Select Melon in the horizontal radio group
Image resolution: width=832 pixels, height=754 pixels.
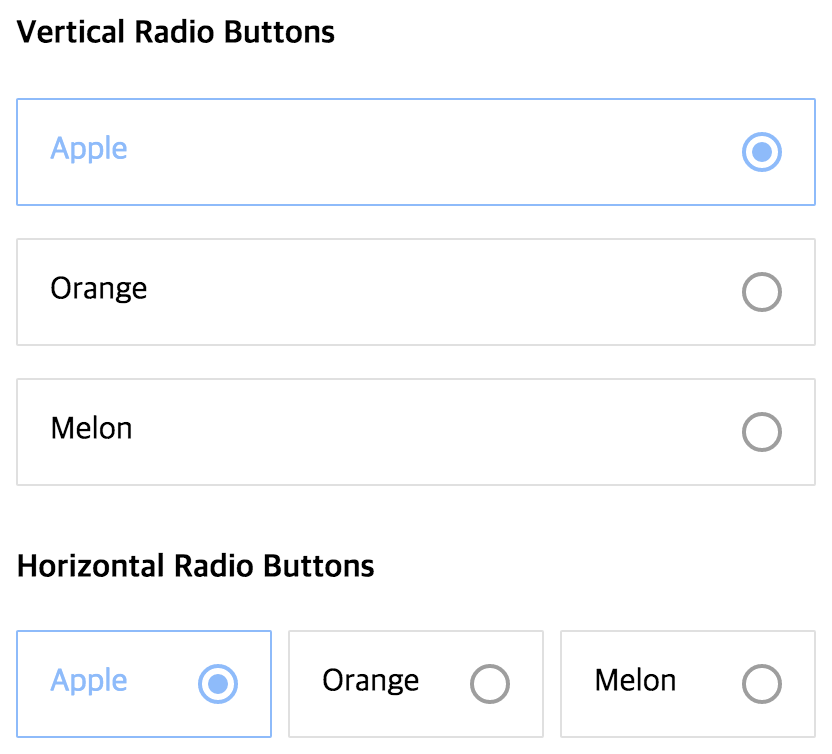point(762,683)
